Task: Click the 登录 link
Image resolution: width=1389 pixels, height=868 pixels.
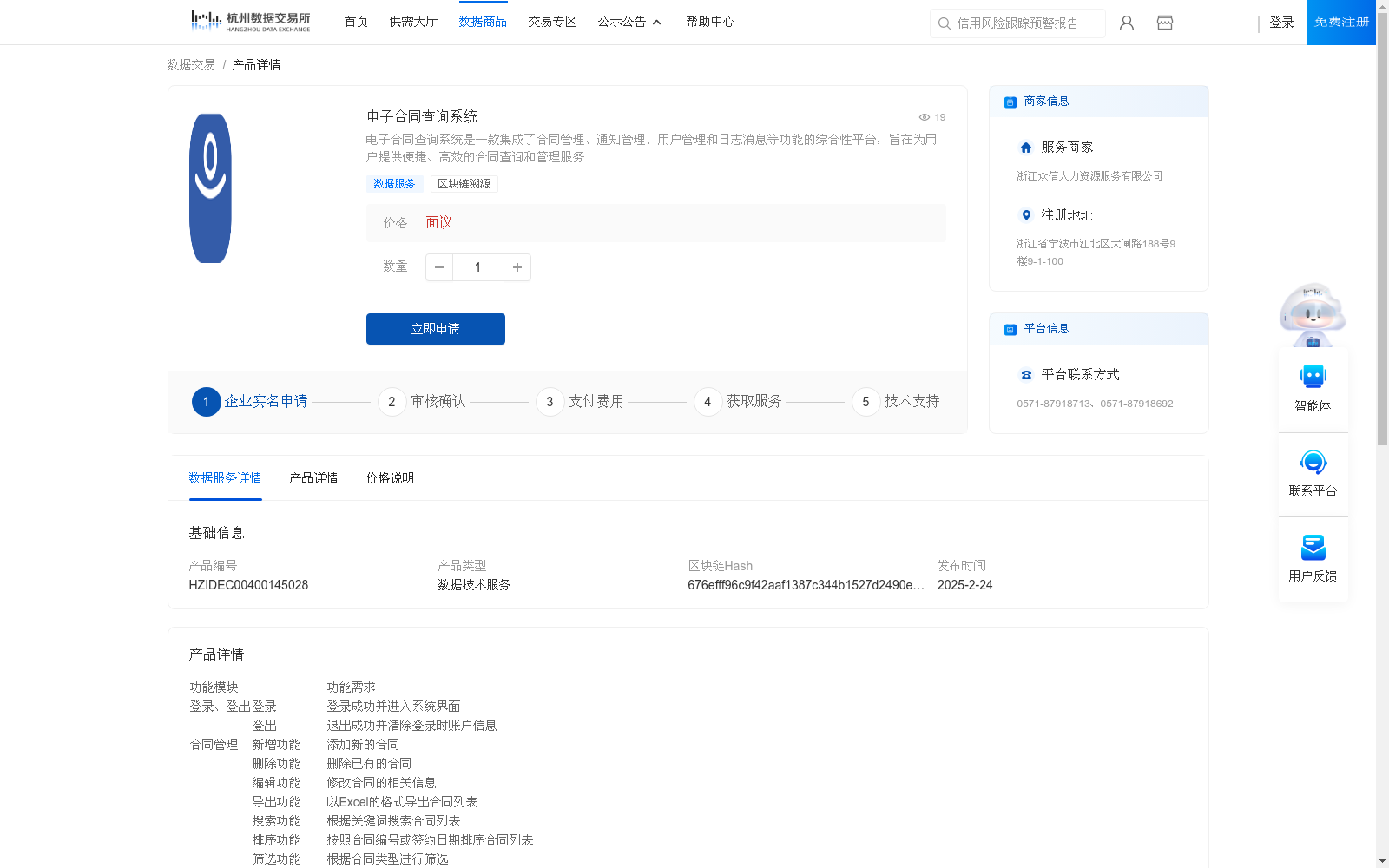Action: (1281, 23)
